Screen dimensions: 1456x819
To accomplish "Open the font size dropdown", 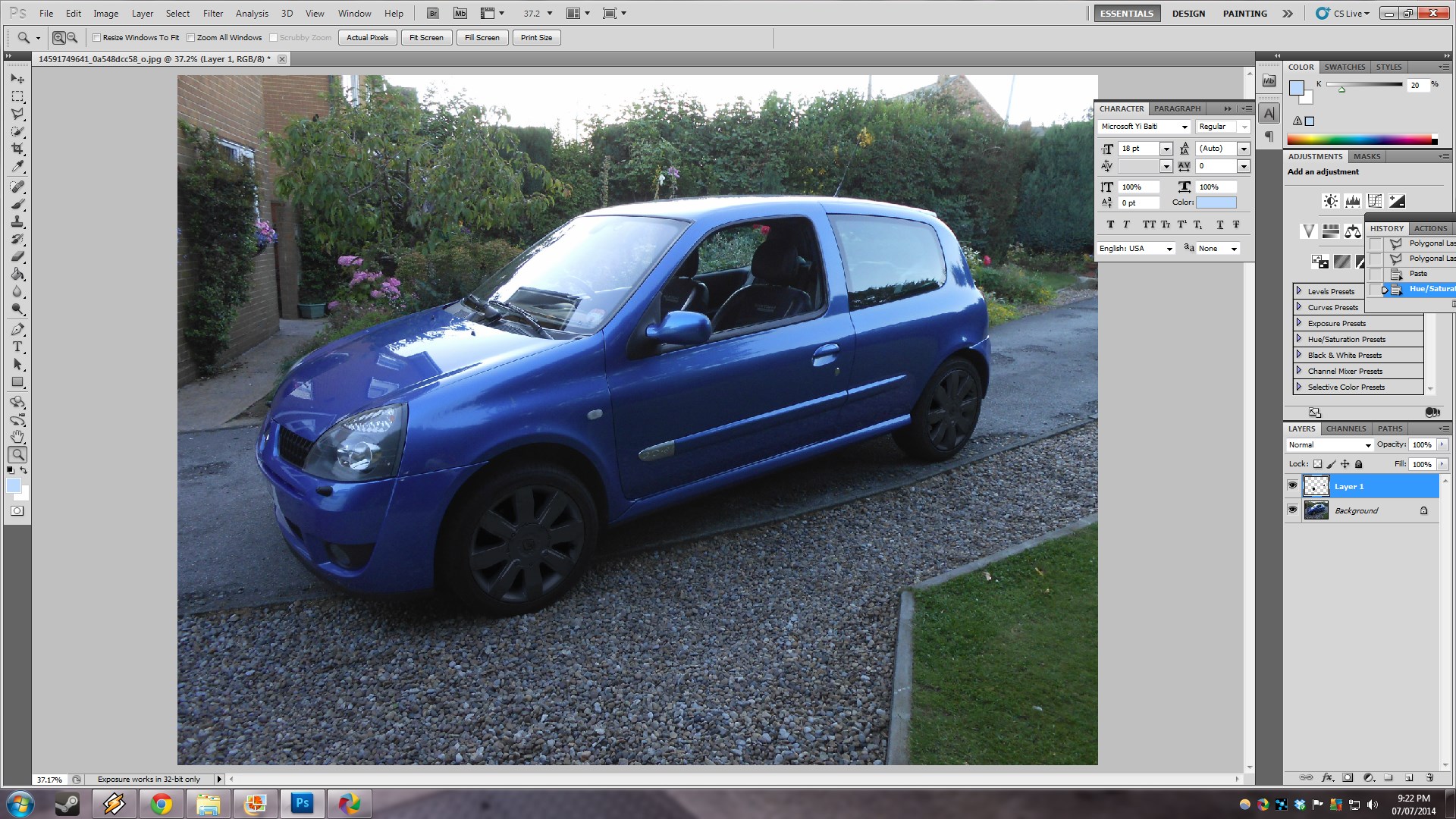I will tap(1166, 149).
